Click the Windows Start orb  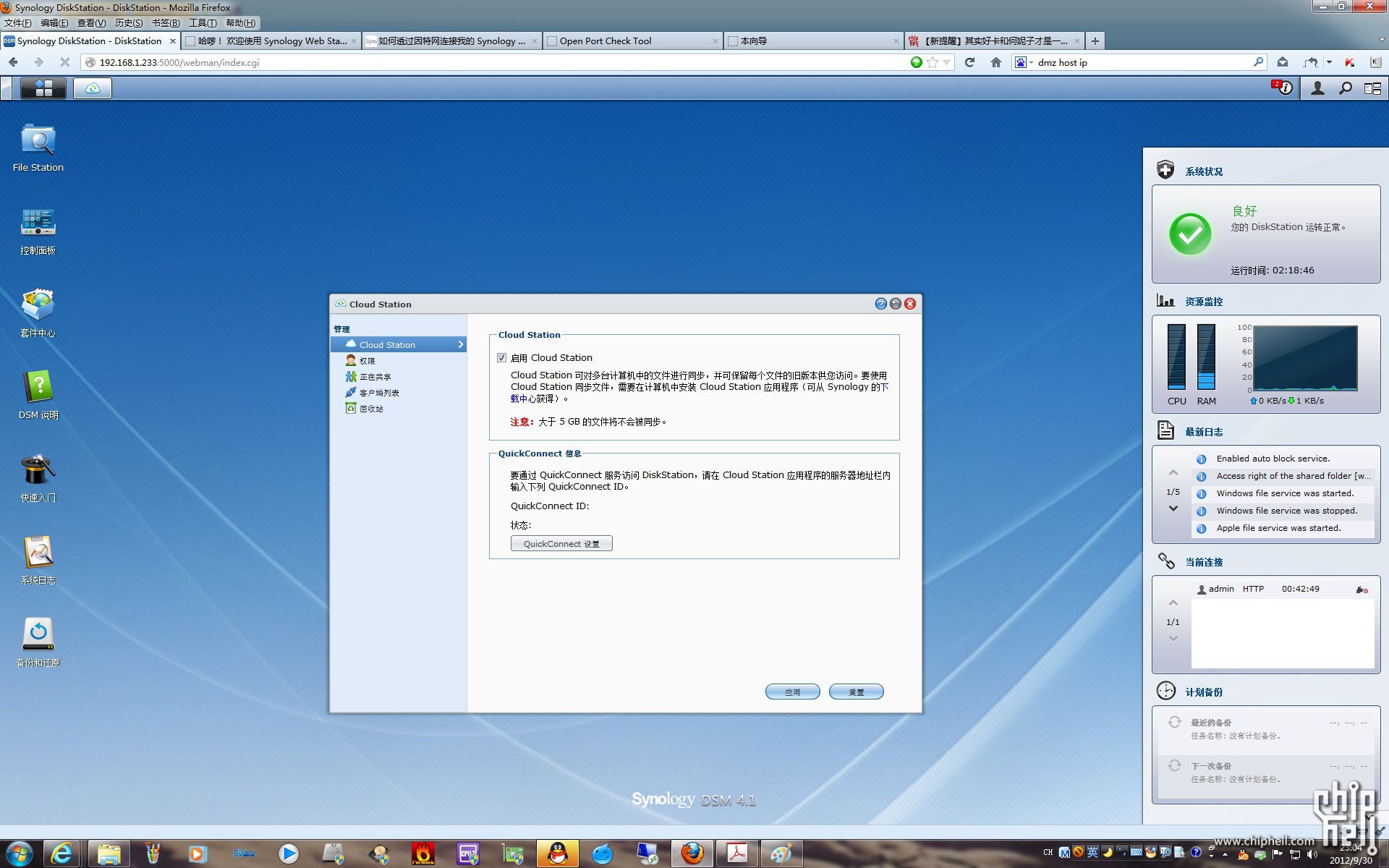pos(20,854)
